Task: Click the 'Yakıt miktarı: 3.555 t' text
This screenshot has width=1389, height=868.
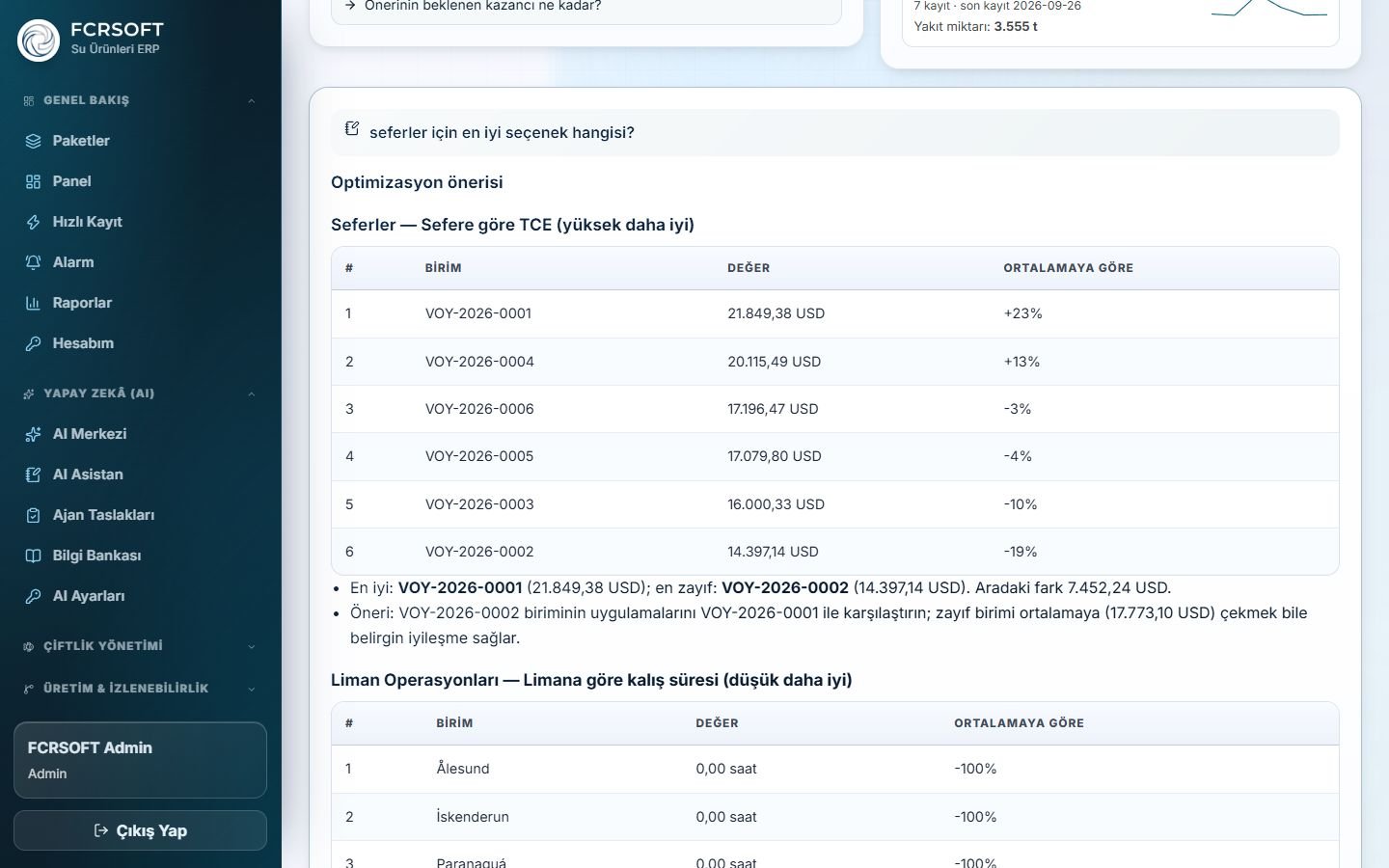Action: point(975,27)
